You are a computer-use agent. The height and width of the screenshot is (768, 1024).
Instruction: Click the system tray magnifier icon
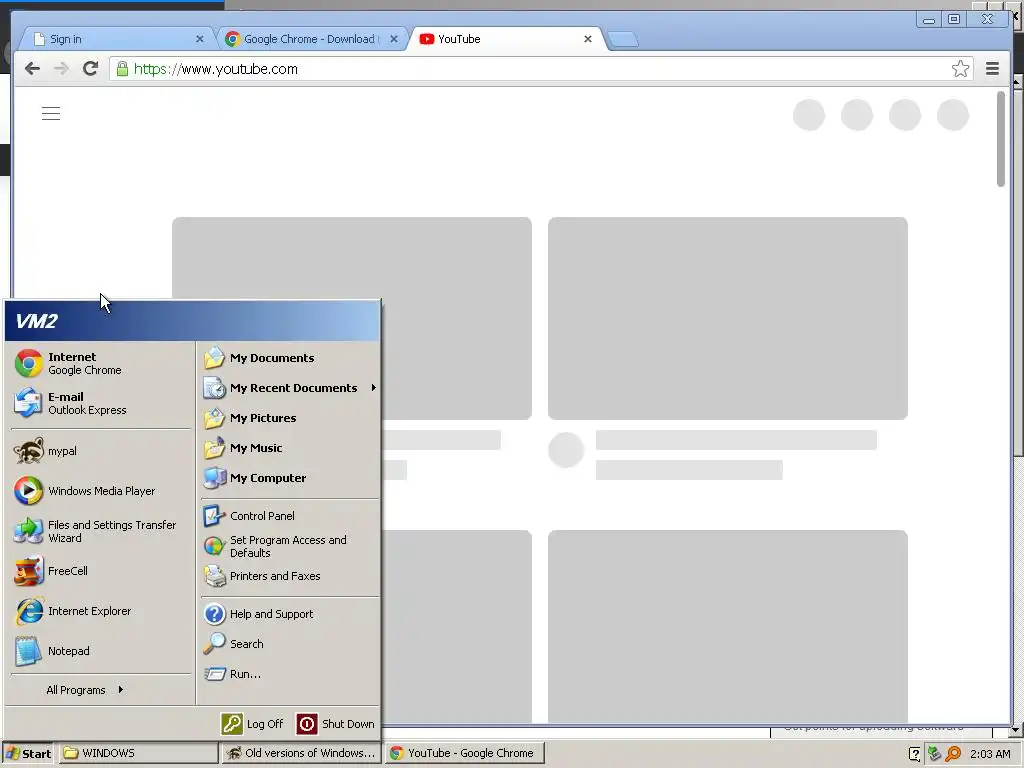coord(953,754)
